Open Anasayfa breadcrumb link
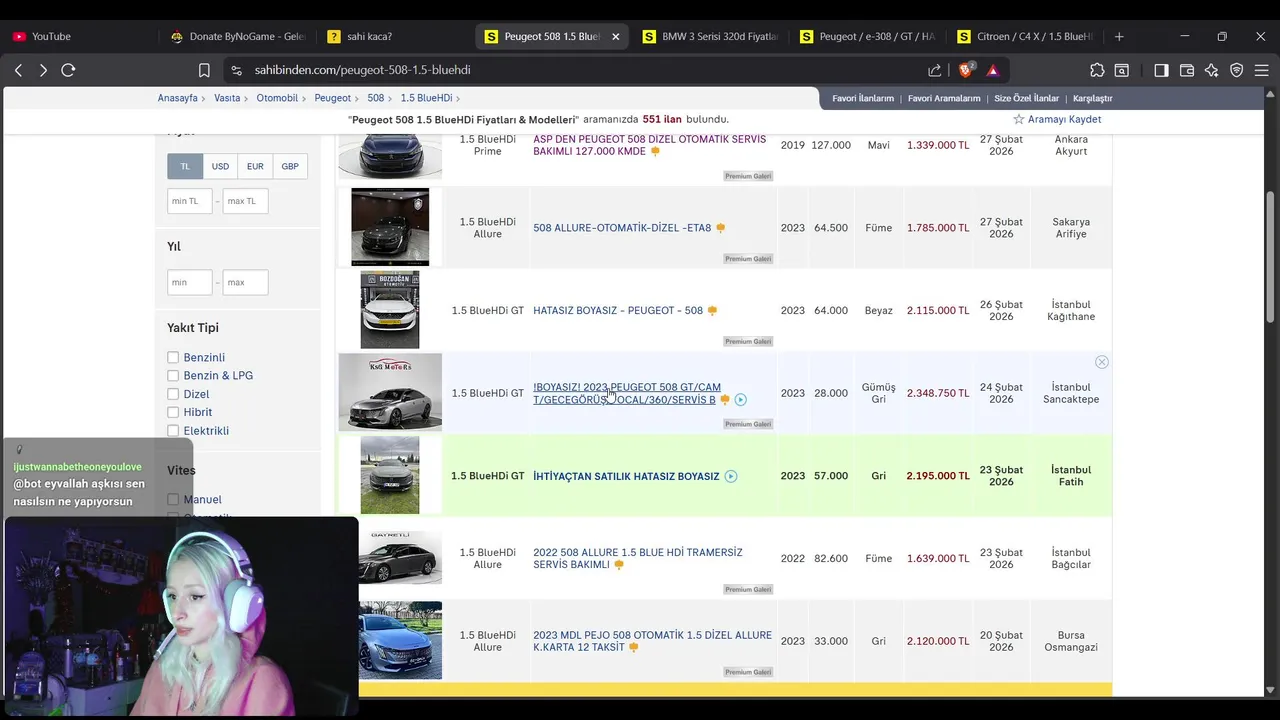 (177, 98)
